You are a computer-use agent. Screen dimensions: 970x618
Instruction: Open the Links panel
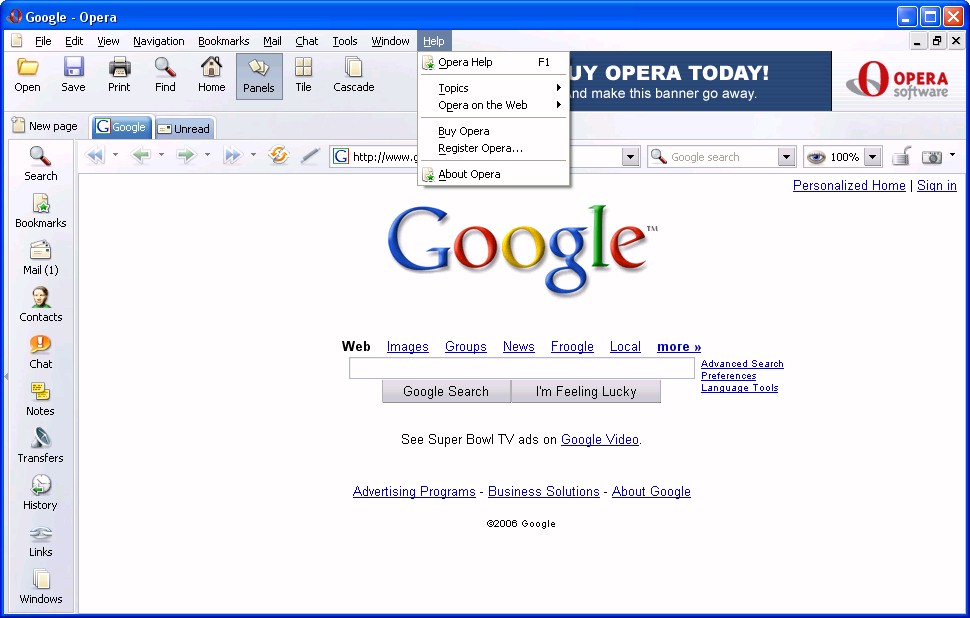coord(41,540)
